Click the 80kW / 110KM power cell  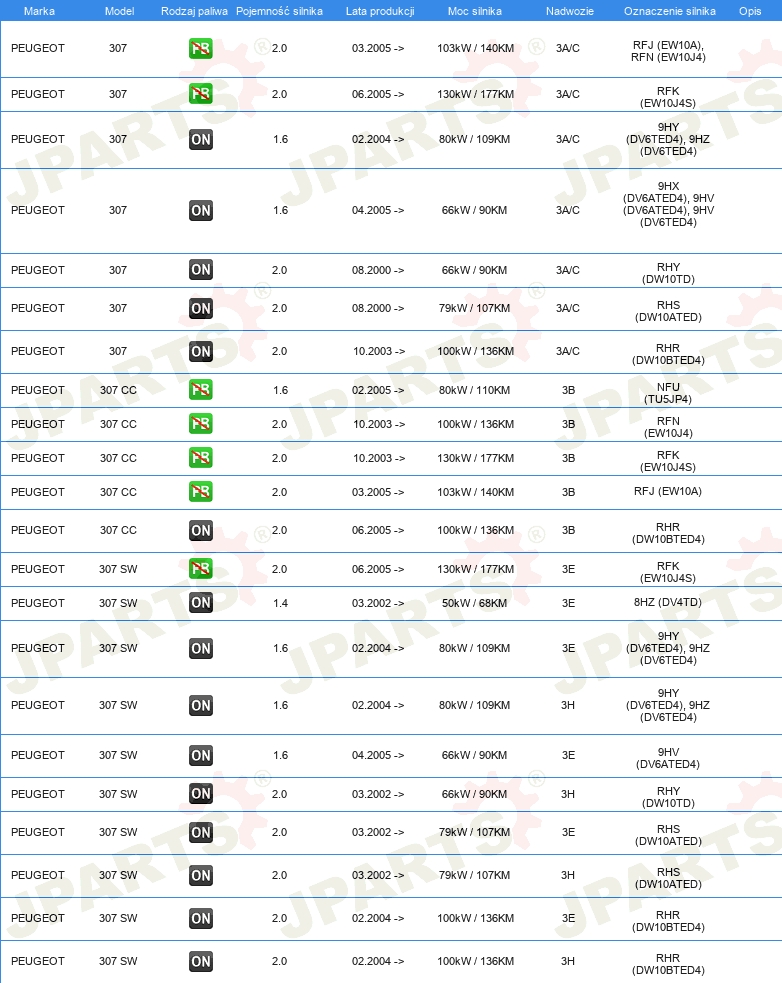475,390
